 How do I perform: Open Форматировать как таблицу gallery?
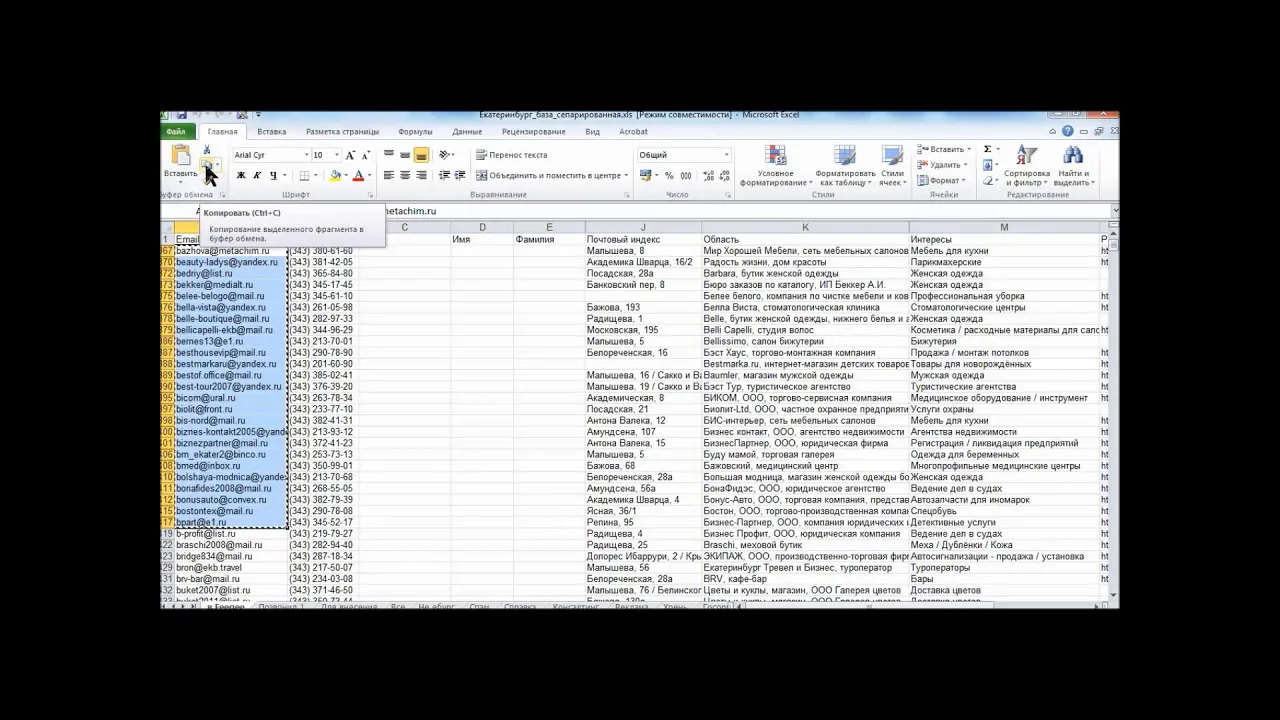coord(845,166)
